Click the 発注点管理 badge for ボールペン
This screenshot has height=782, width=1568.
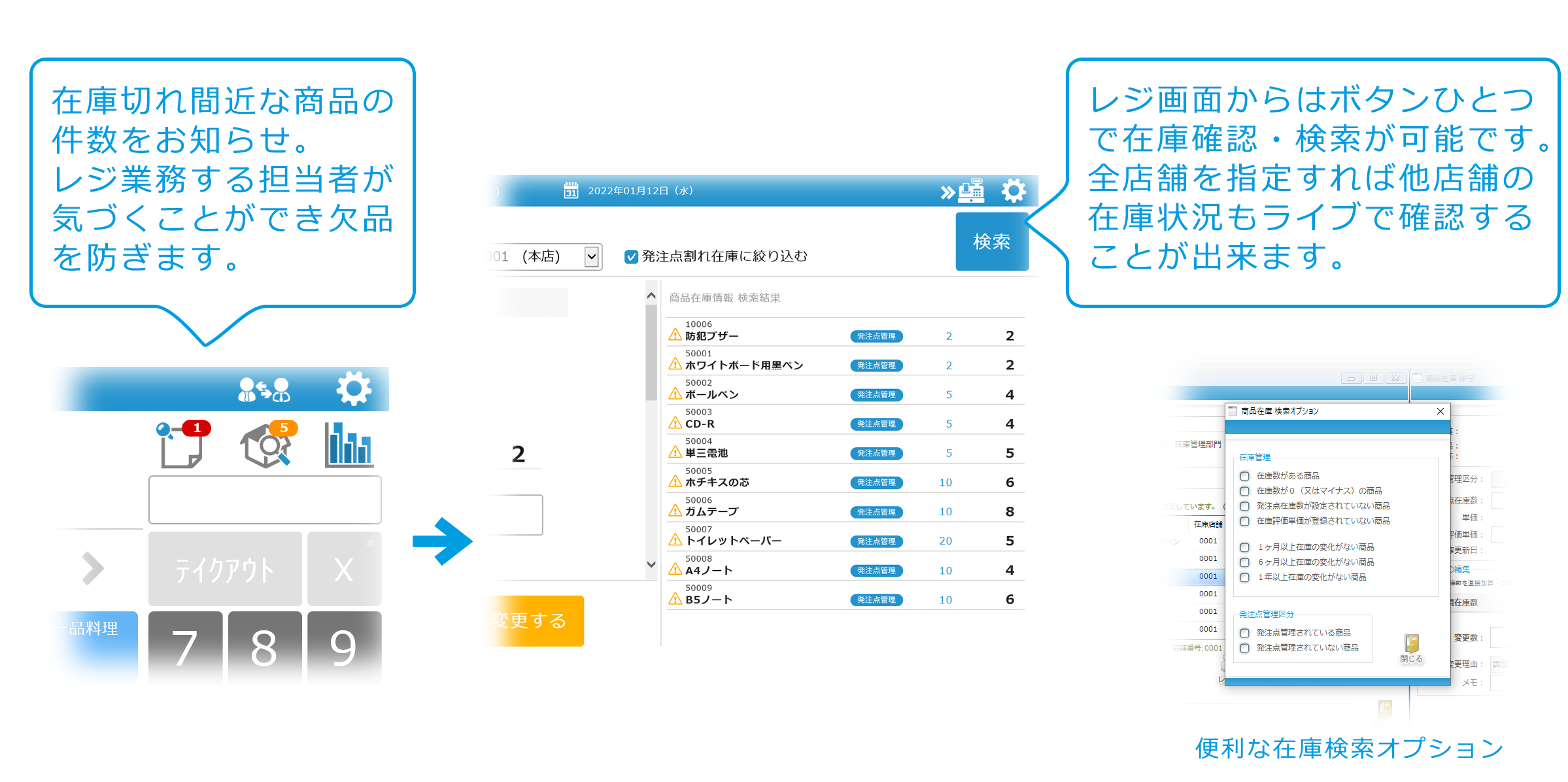[x=876, y=394]
